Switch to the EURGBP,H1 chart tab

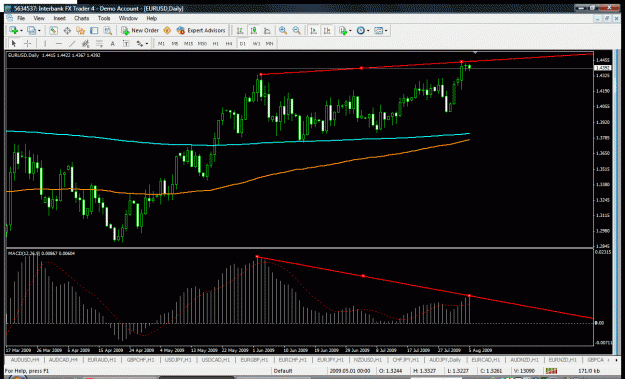pos(254,360)
